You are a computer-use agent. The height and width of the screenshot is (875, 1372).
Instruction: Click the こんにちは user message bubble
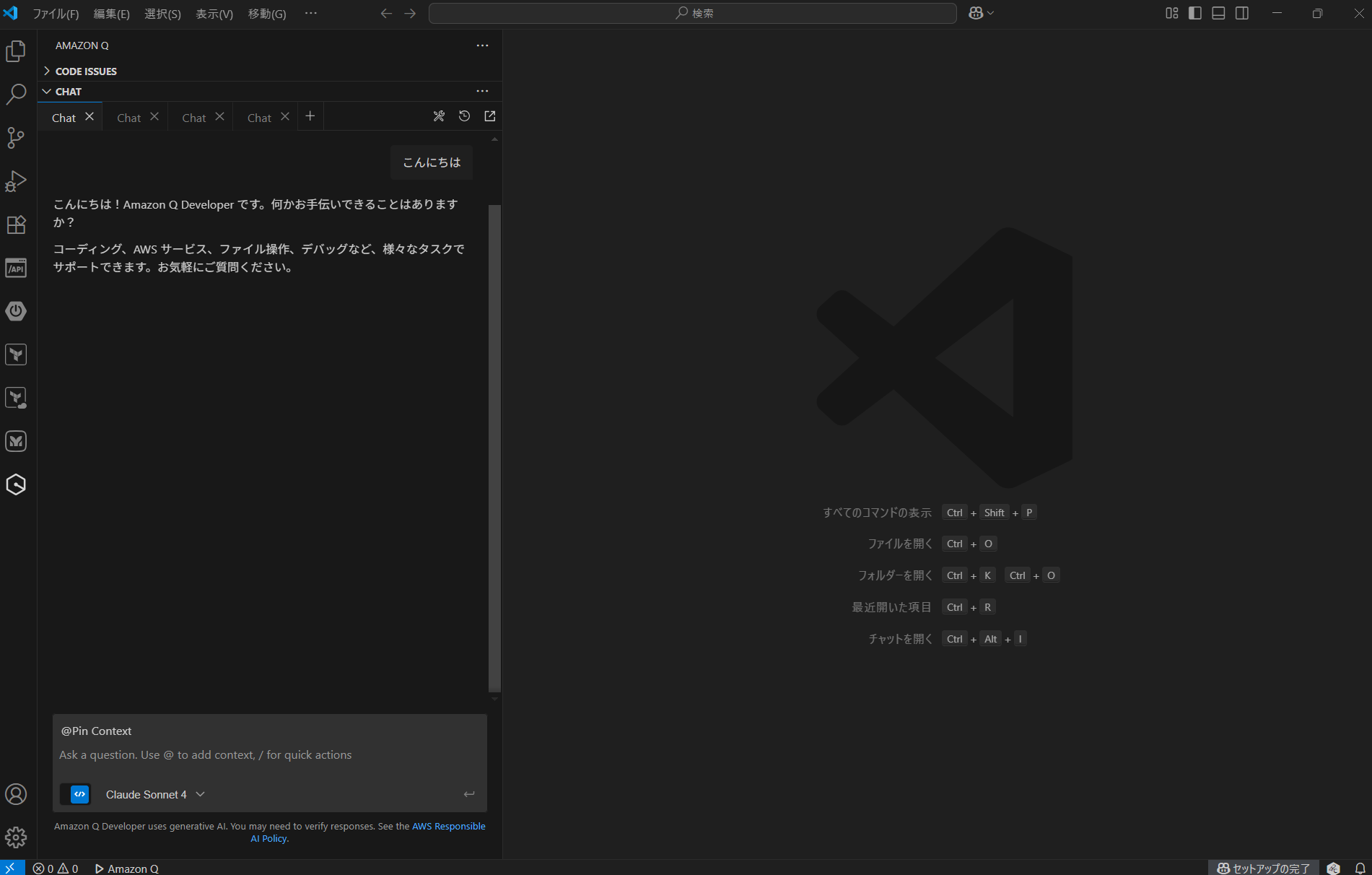(432, 162)
